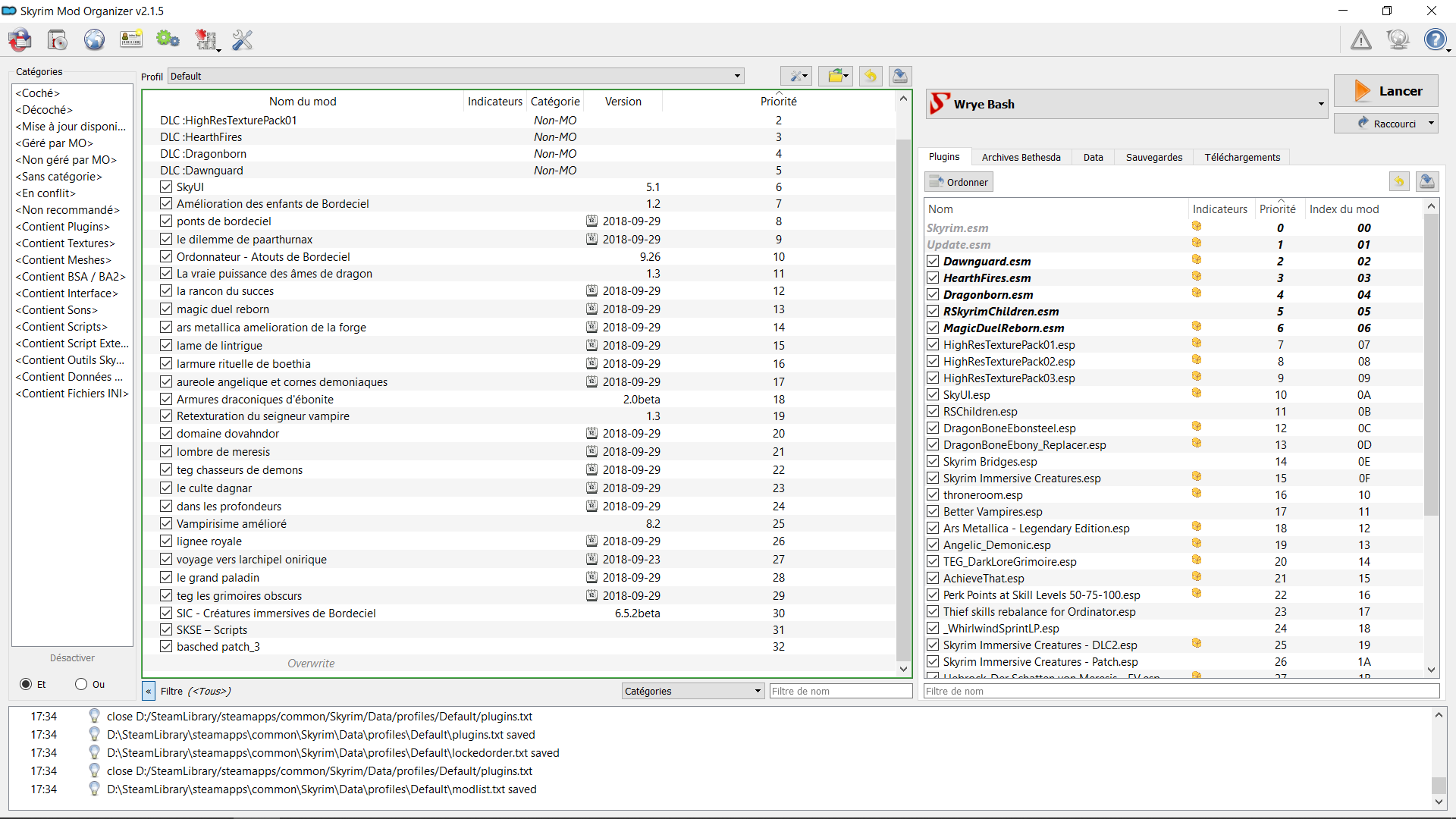Screen dimensions: 1456x819
Task: Click the log pane scroll down arrow
Action: click(x=1439, y=802)
